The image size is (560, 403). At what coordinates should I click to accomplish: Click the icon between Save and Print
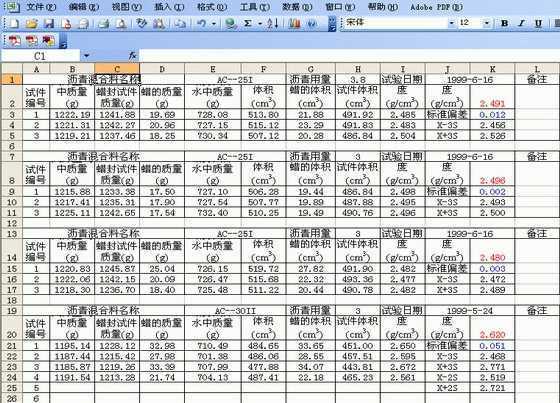(84, 24)
